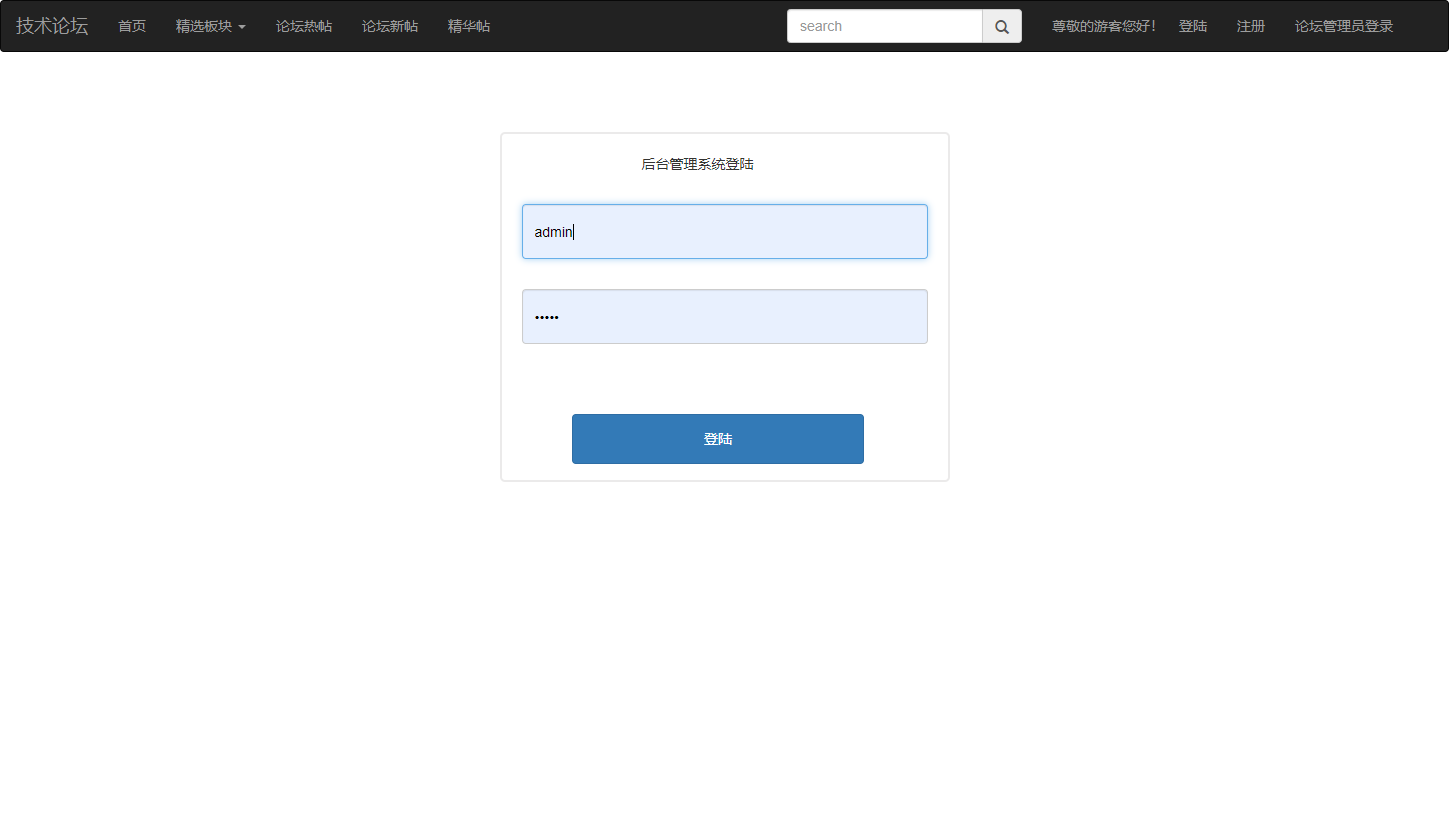This screenshot has height=831, width=1449.
Task: Click the 技术论坛 brand logo
Action: pos(50,26)
